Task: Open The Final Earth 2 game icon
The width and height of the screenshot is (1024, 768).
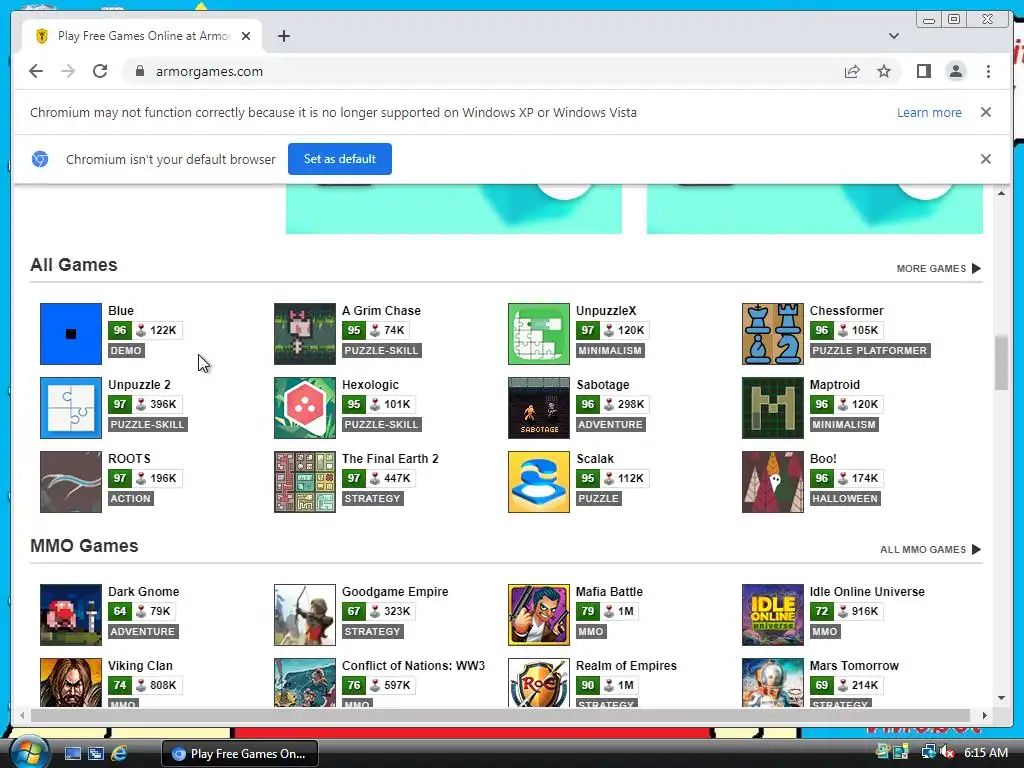Action: click(x=304, y=482)
